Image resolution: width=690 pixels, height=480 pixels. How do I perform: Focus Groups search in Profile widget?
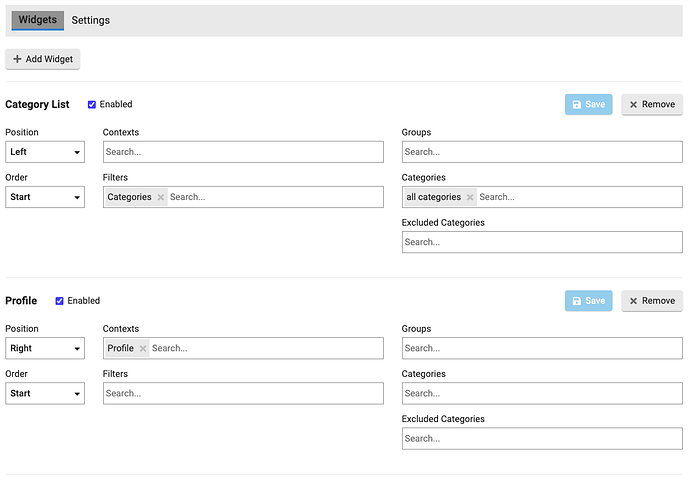(x=542, y=348)
